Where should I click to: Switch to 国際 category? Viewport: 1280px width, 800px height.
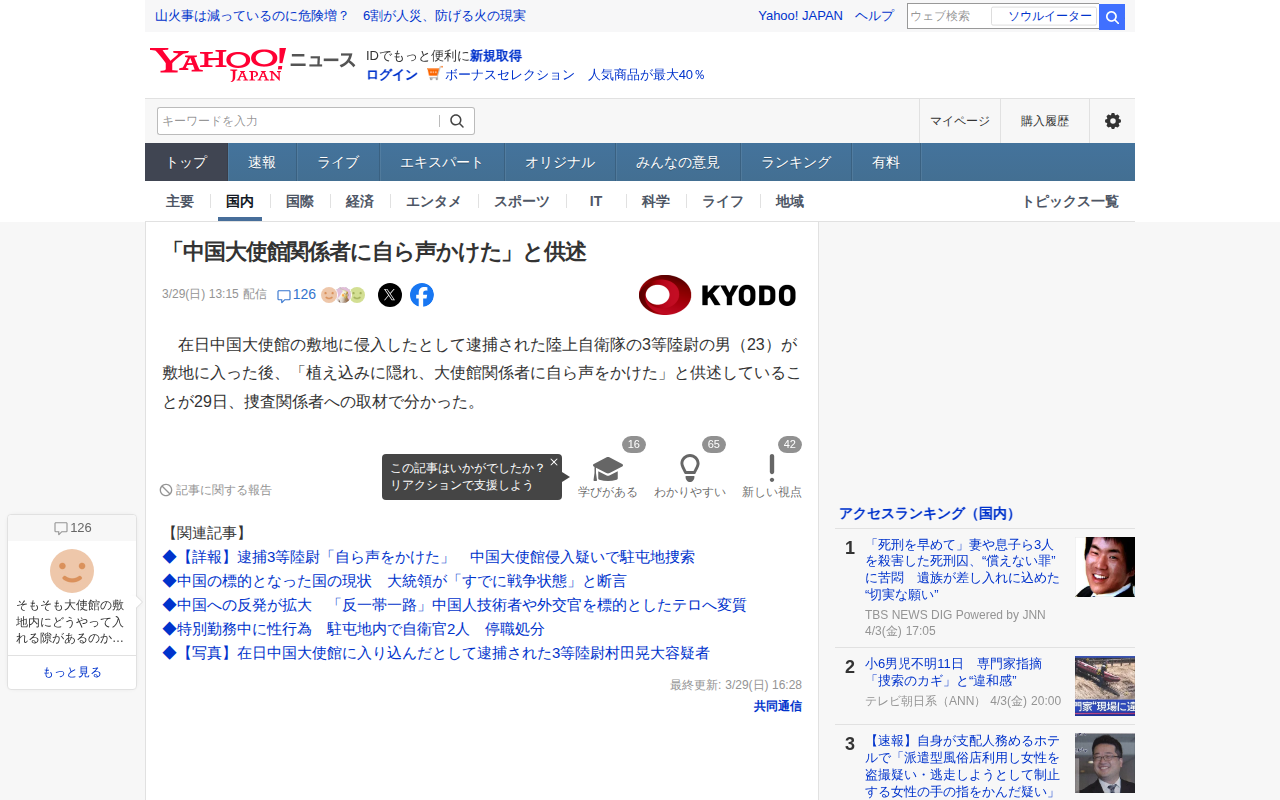pyautogui.click(x=300, y=201)
